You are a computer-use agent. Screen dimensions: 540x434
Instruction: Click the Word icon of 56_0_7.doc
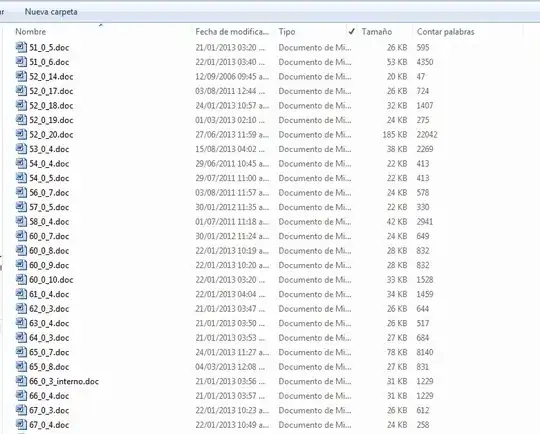pyautogui.click(x=21, y=192)
